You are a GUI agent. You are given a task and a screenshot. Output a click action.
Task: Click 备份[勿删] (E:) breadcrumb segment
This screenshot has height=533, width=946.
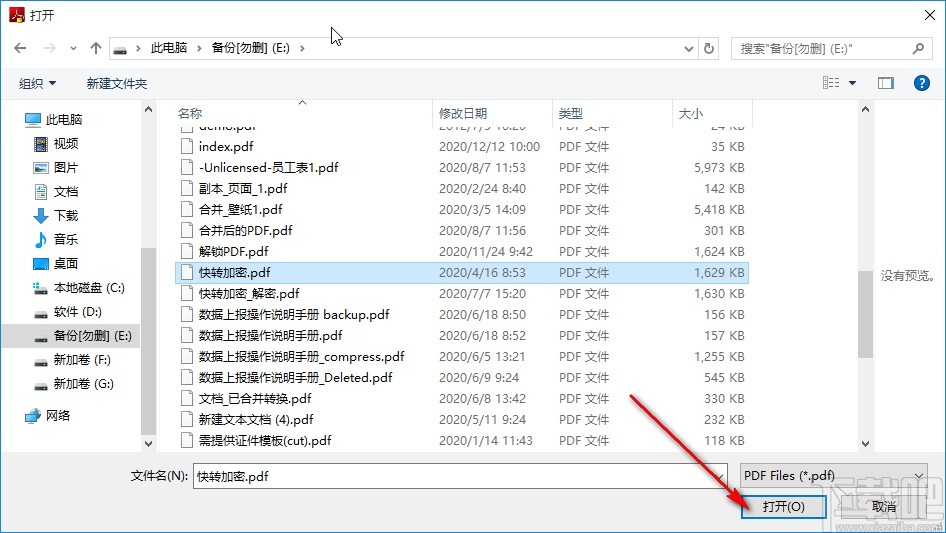pos(250,48)
